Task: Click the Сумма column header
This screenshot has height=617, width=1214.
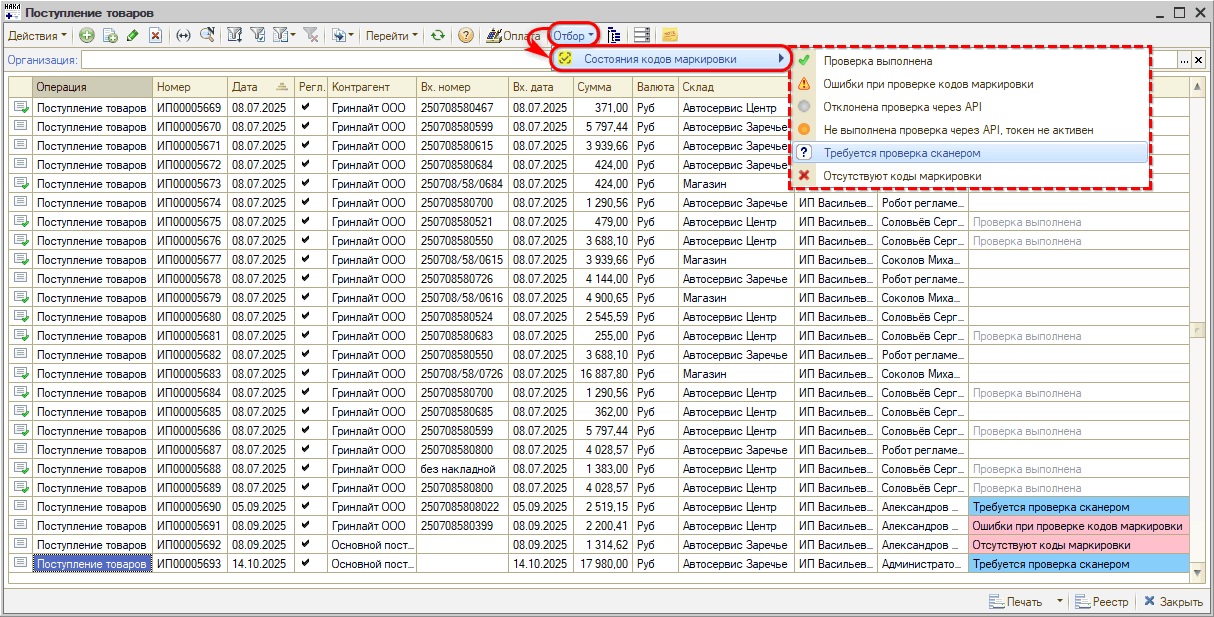Action: (602, 87)
